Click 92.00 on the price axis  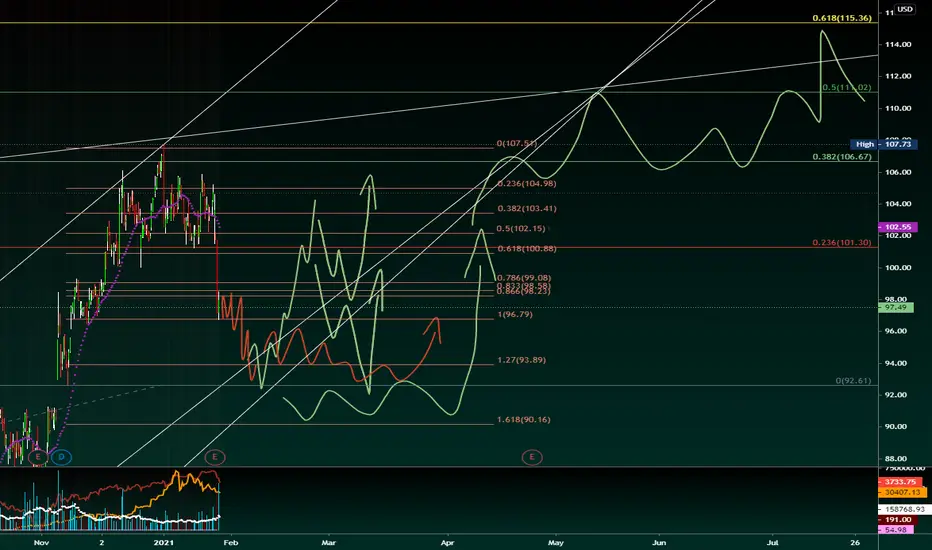point(898,395)
